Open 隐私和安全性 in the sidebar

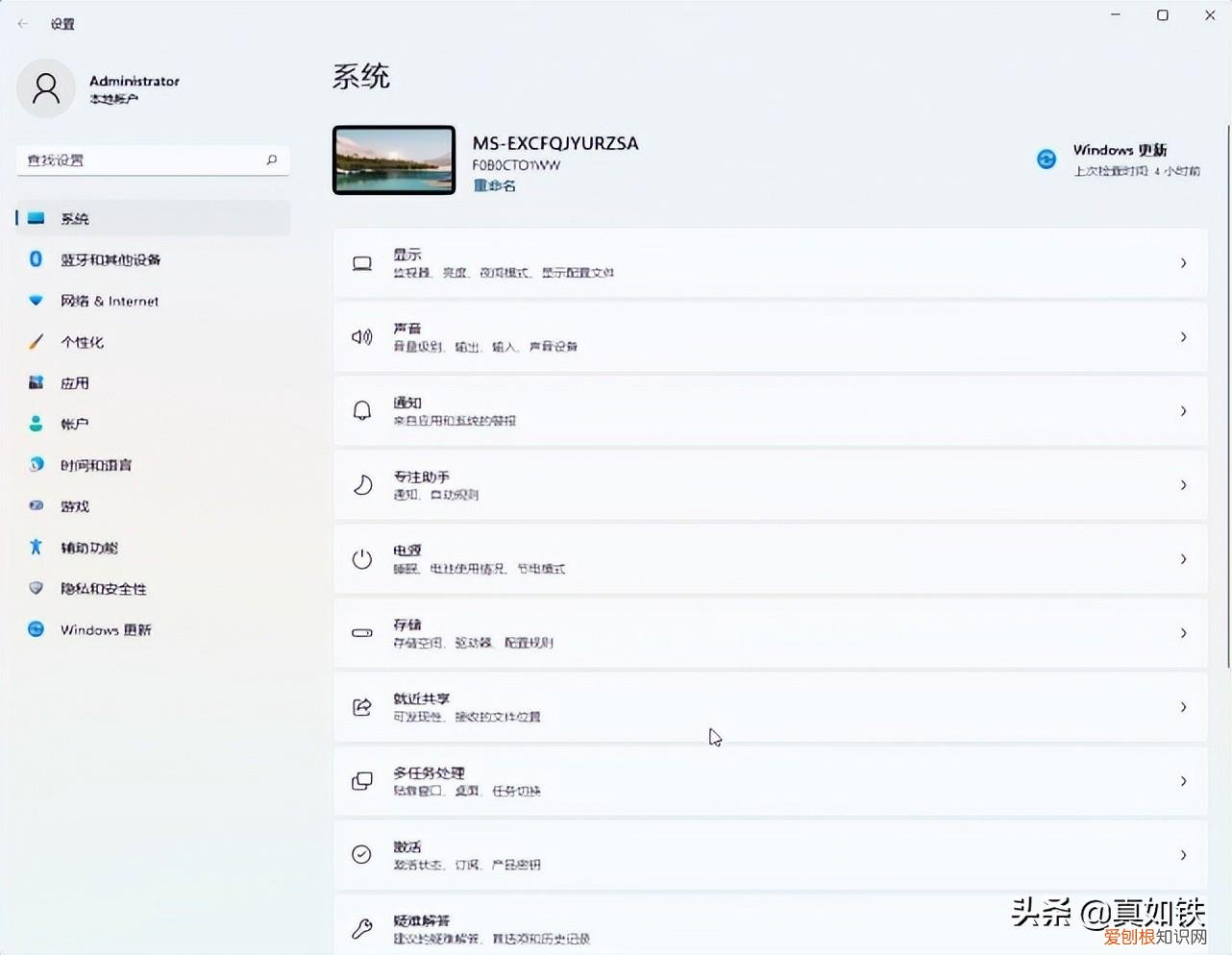point(103,589)
